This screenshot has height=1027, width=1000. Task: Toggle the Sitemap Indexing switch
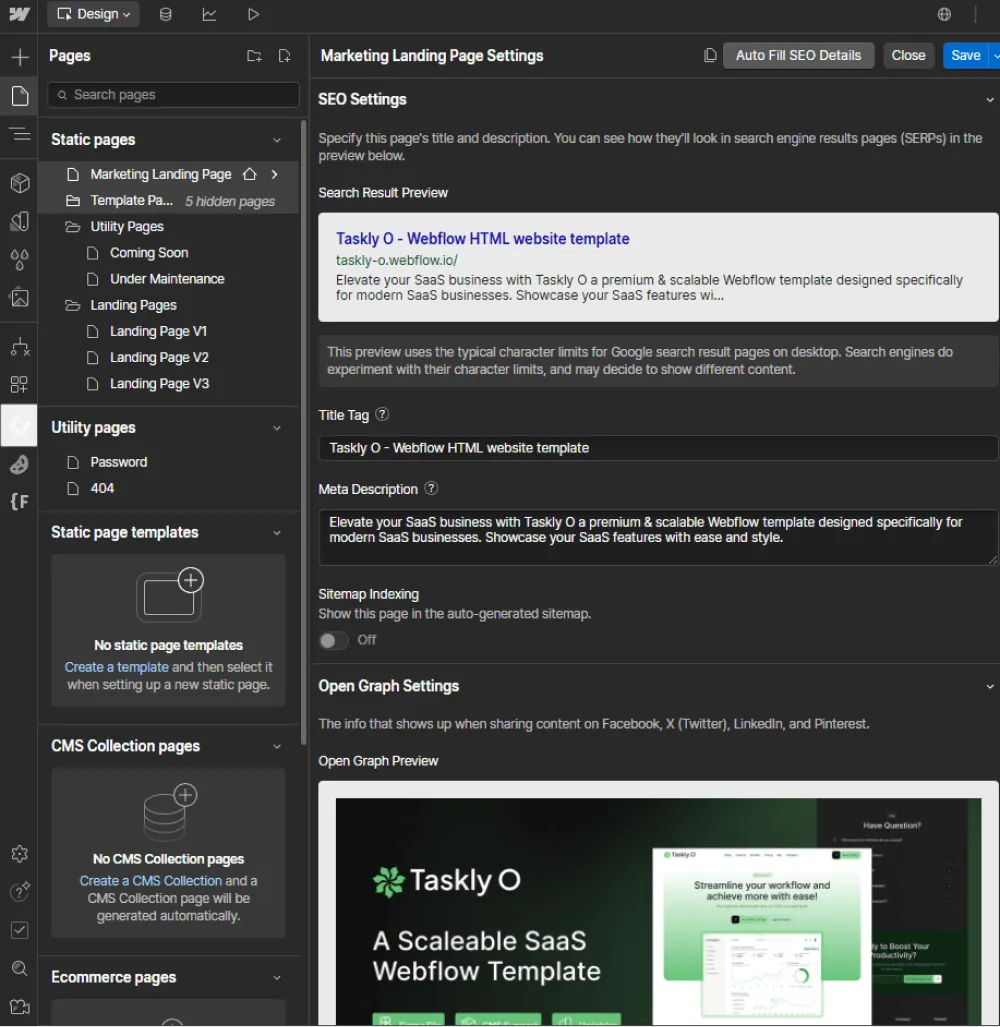pos(333,640)
